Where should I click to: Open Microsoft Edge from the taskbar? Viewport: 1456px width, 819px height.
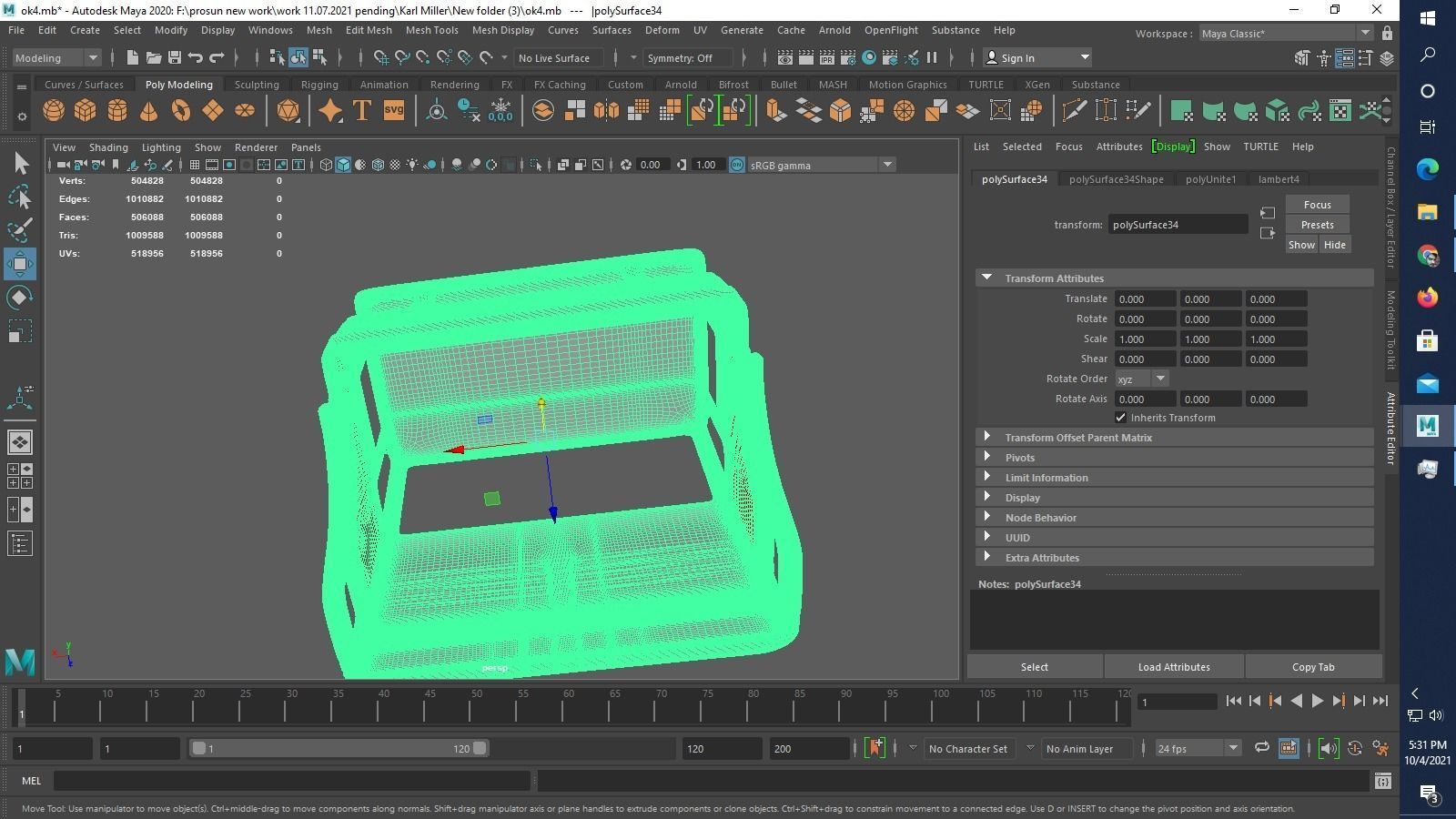(x=1427, y=168)
